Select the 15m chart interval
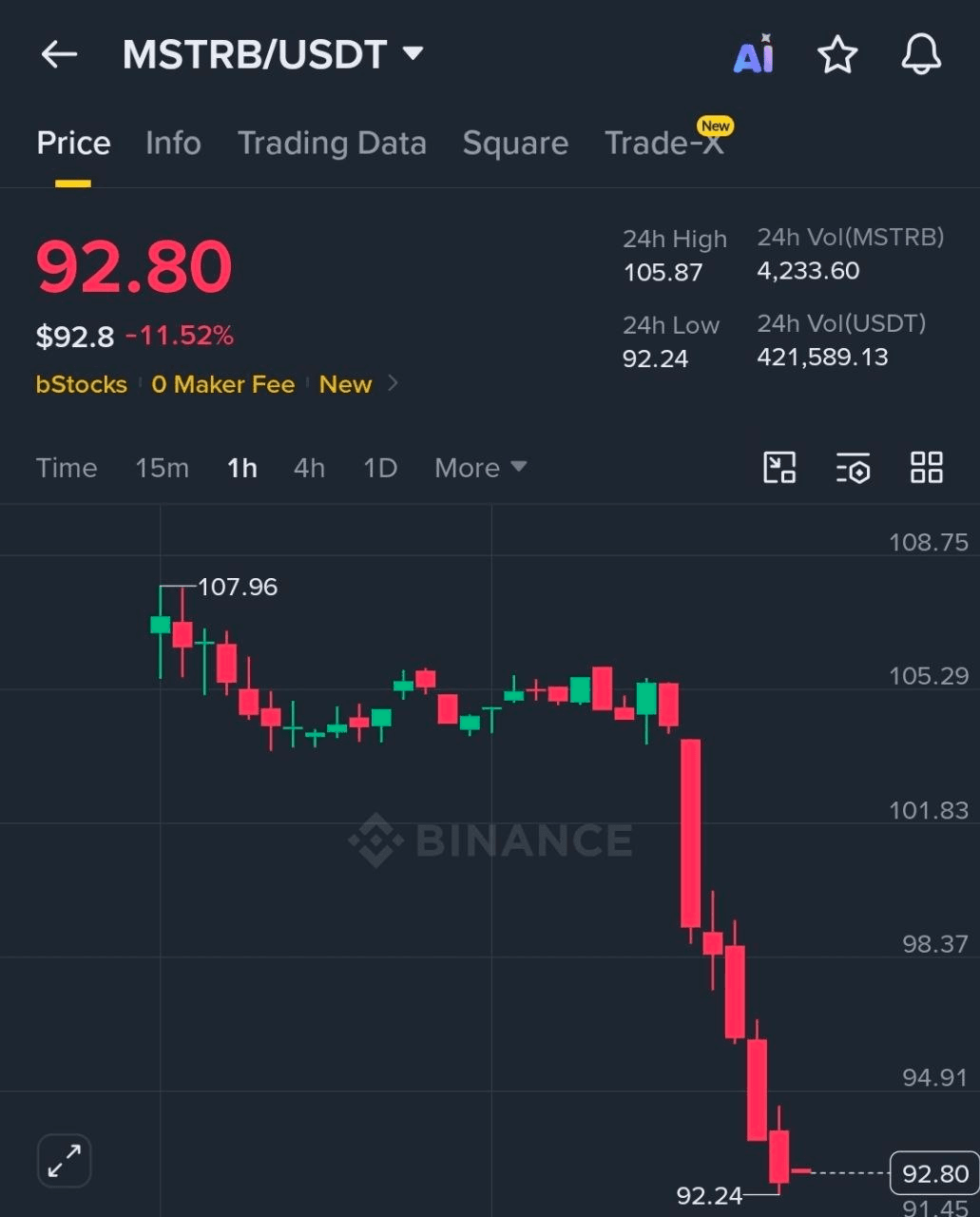The width and height of the screenshot is (980, 1217). pos(162,468)
